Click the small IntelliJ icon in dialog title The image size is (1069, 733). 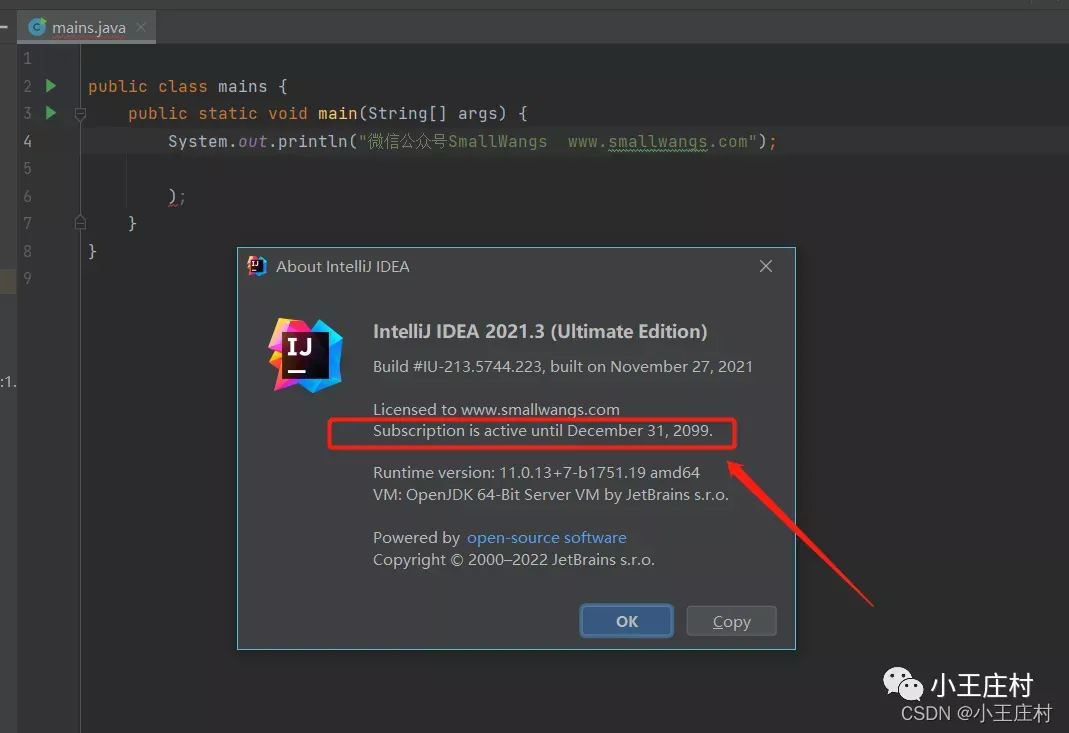257,266
